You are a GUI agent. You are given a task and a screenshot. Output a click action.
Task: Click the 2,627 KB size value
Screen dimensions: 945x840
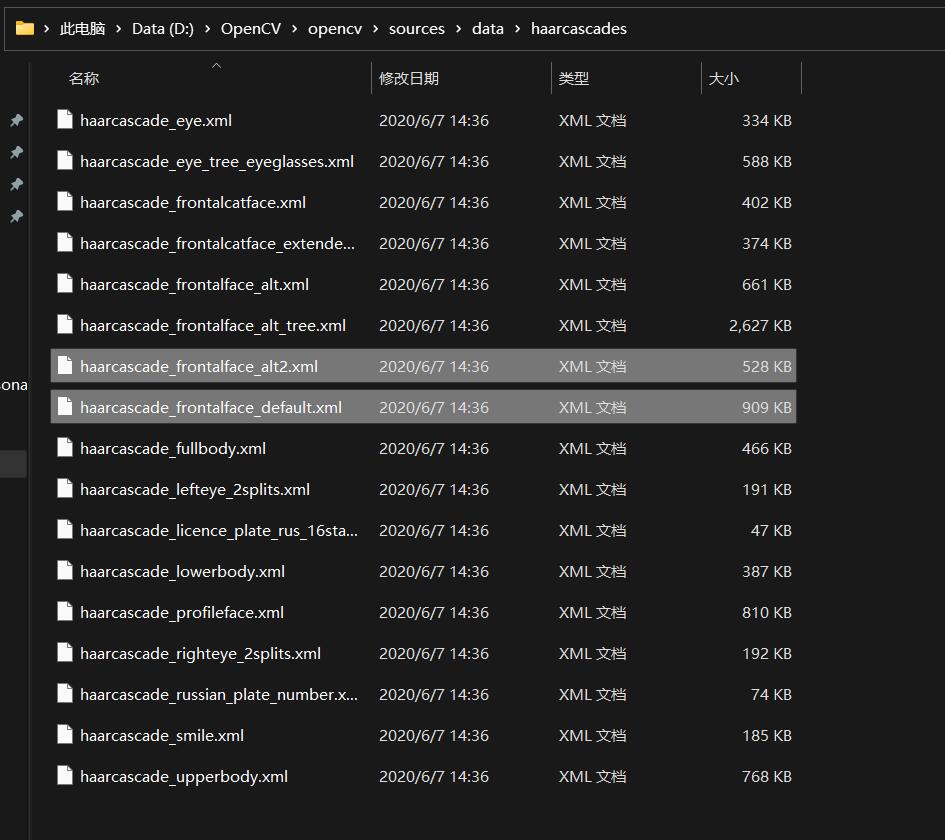pos(760,325)
